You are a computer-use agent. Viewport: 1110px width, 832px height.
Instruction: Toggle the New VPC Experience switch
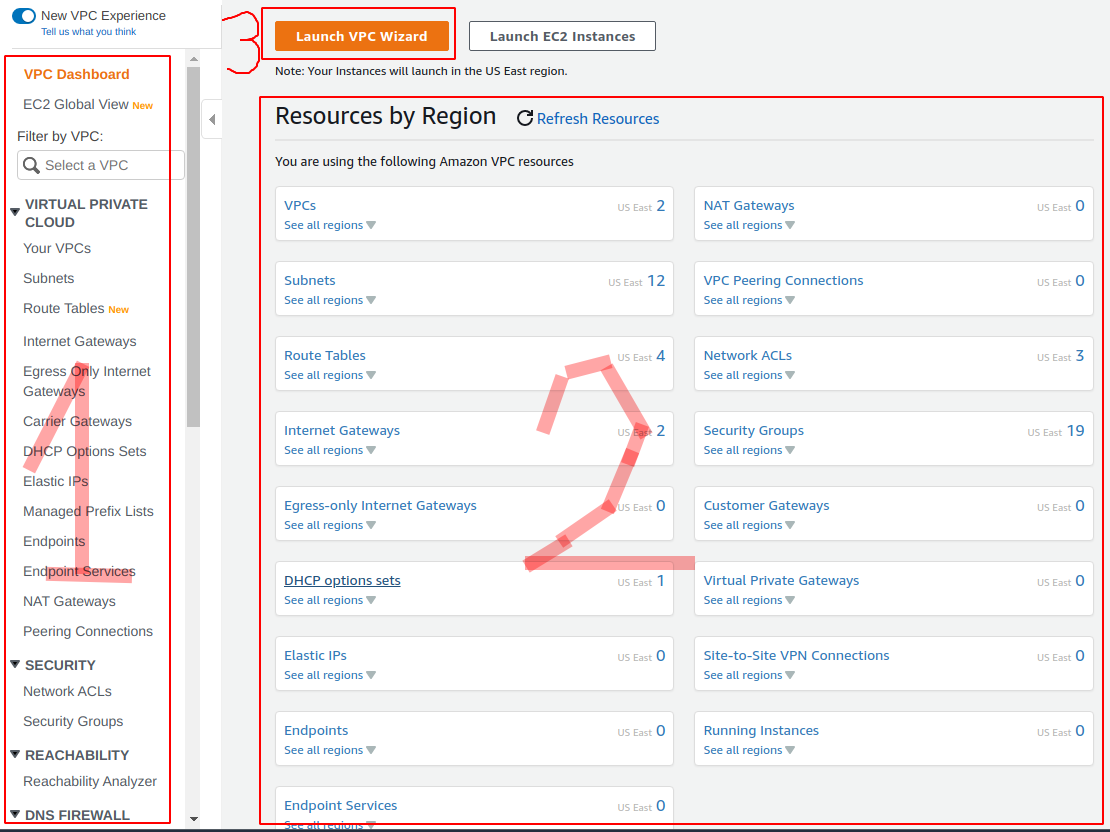click(x=23, y=16)
